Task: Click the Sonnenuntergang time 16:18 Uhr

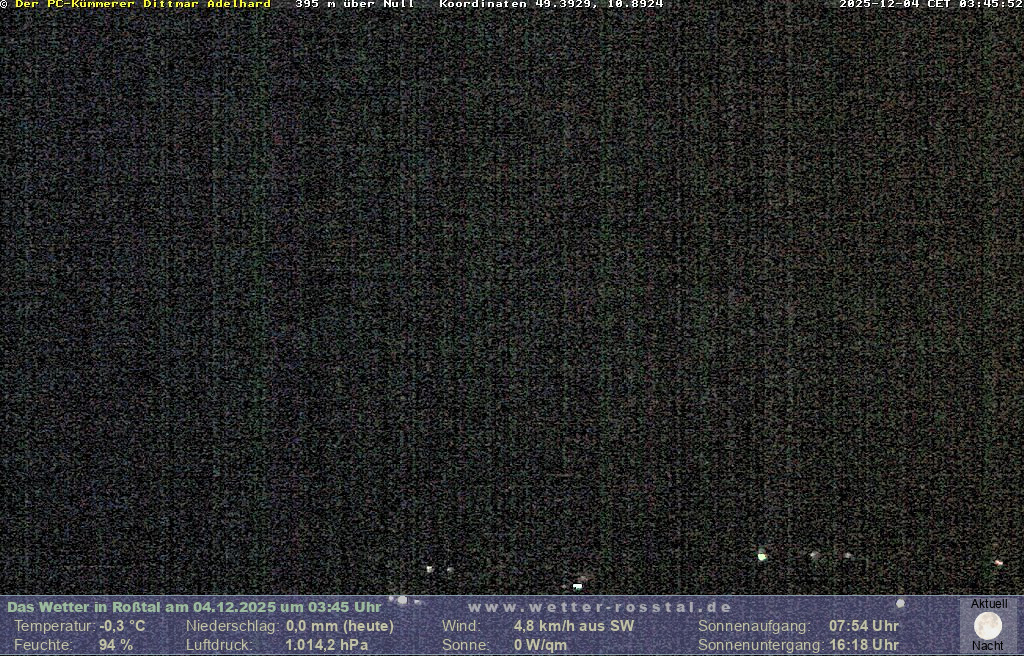Action: [863, 645]
